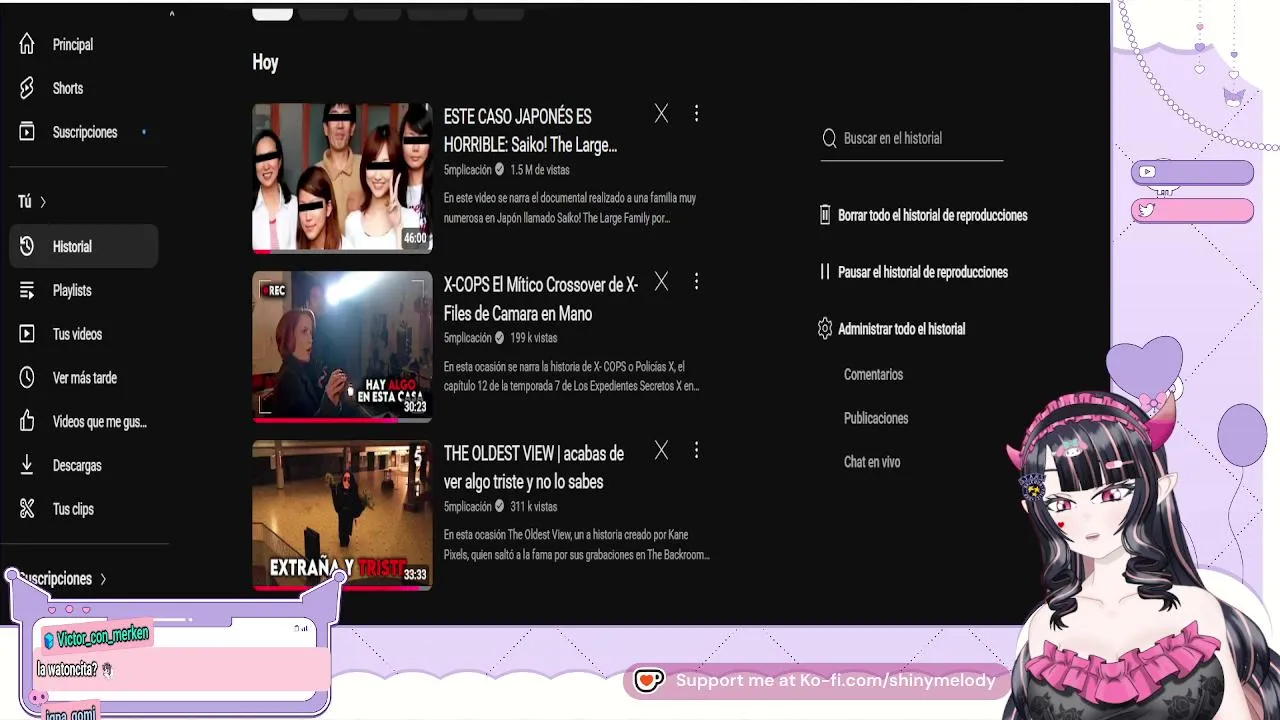Click the description text of THE OLDEST VIEW video
The height and width of the screenshot is (720, 1280).
tap(576, 545)
